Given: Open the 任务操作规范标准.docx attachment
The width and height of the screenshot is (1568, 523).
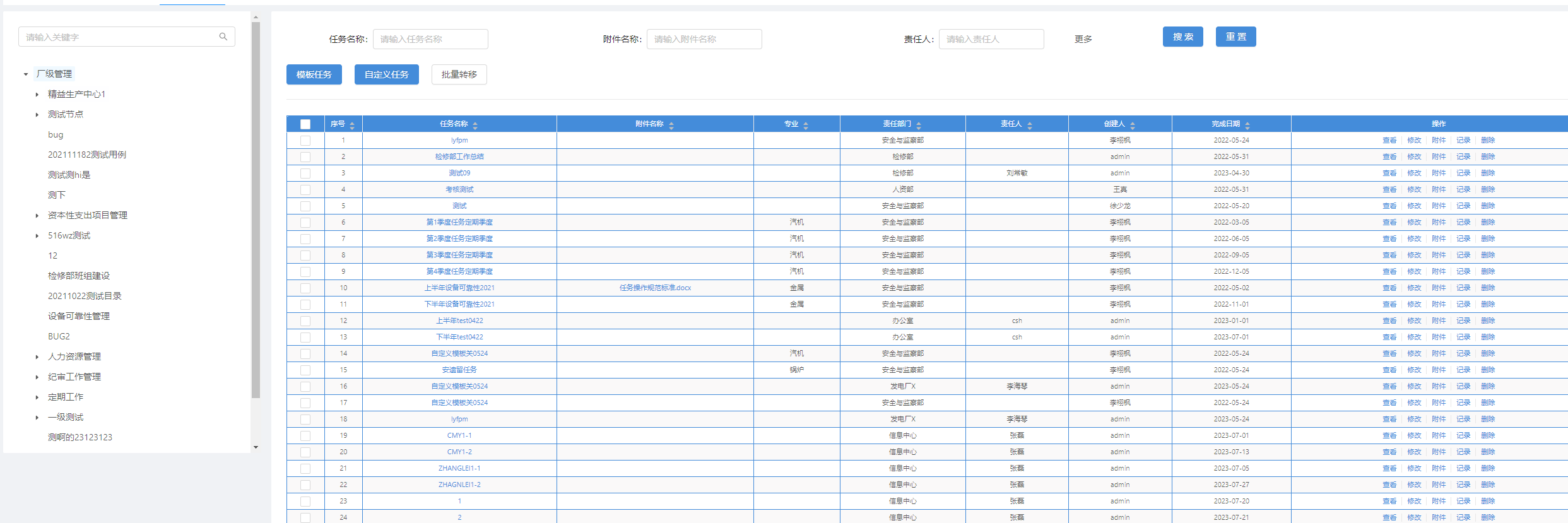Looking at the screenshot, I should (x=655, y=288).
